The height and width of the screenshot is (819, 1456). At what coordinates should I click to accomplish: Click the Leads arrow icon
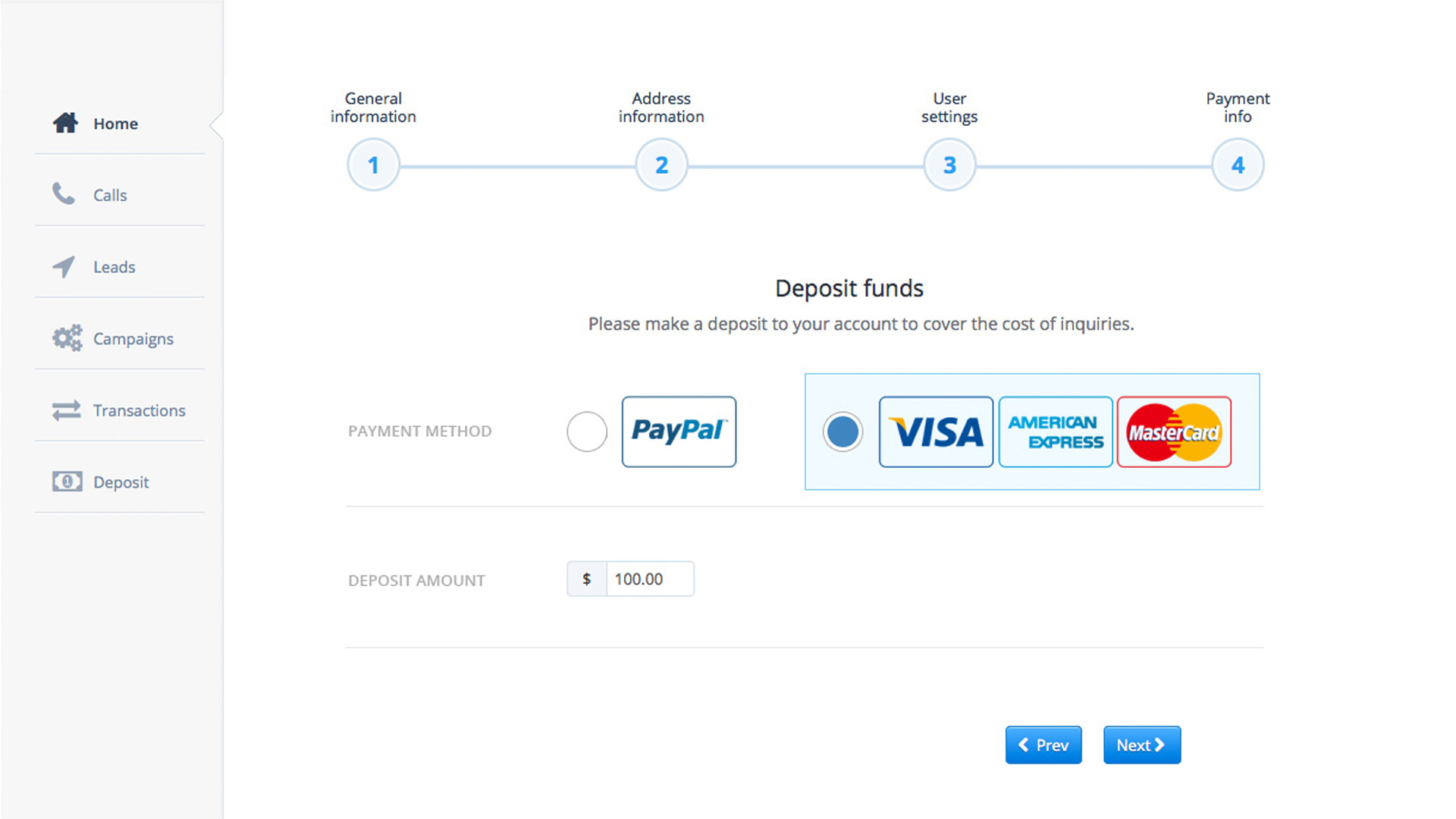coord(64,266)
